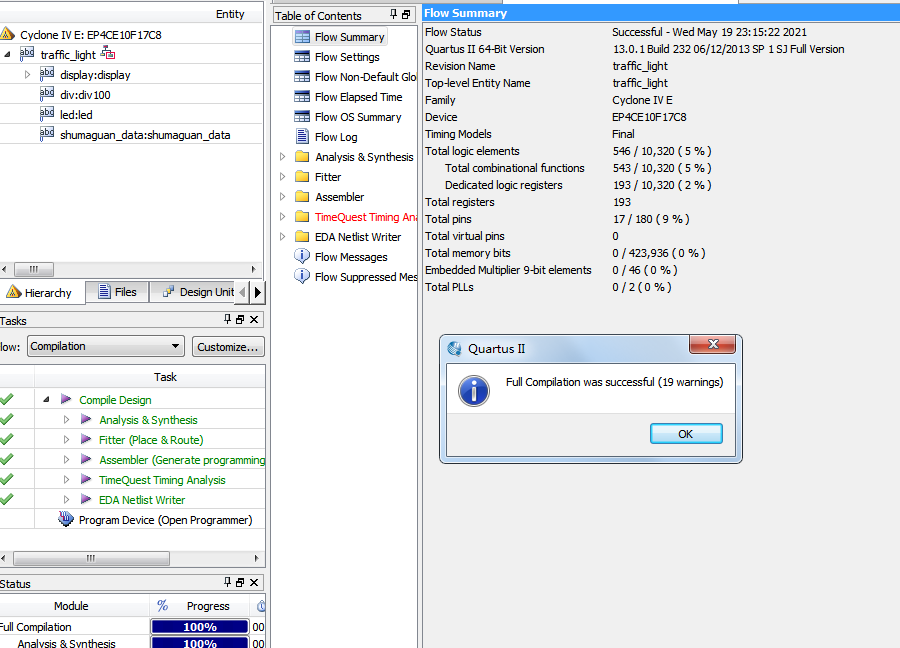
Task: Close the Status panel
Action: (254, 582)
